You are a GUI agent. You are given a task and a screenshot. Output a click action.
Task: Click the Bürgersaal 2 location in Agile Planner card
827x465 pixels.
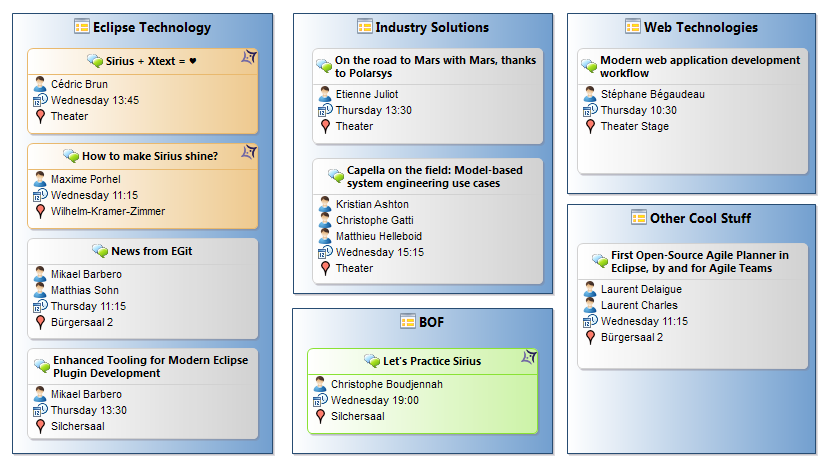(x=632, y=337)
